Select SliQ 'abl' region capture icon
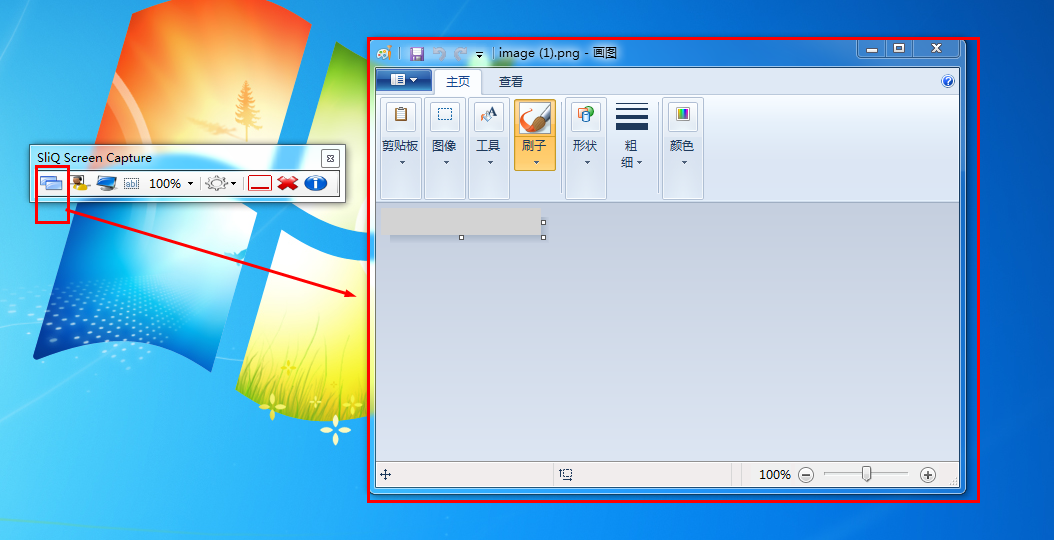The height and width of the screenshot is (540, 1054). click(x=132, y=184)
